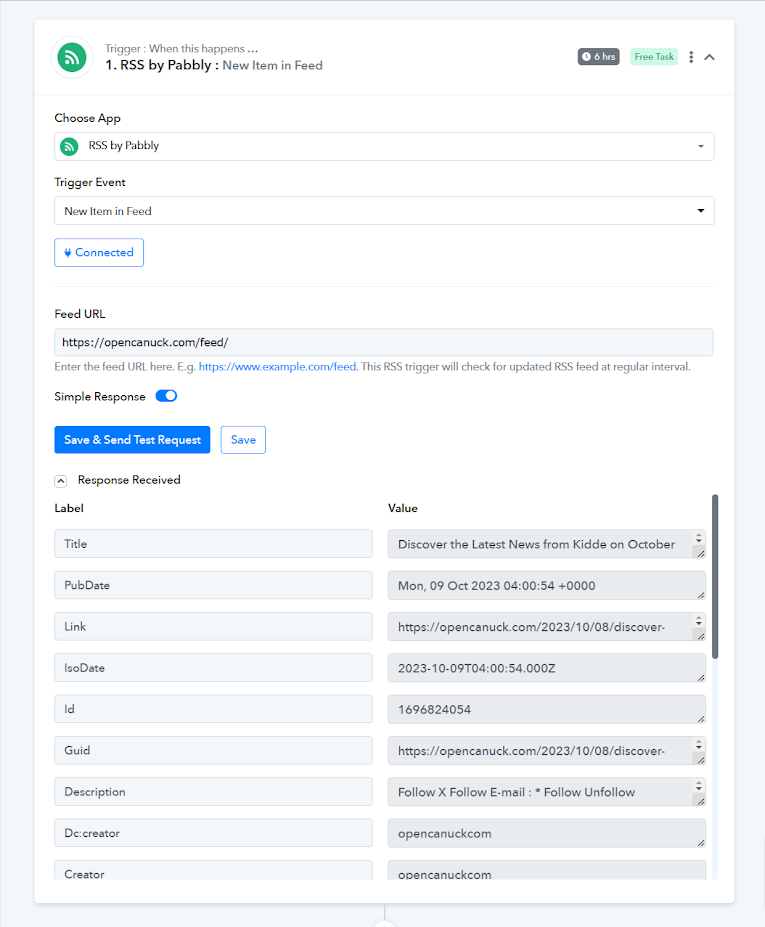The width and height of the screenshot is (765, 927).
Task: Collapse the Response Received section
Action: tap(60, 481)
